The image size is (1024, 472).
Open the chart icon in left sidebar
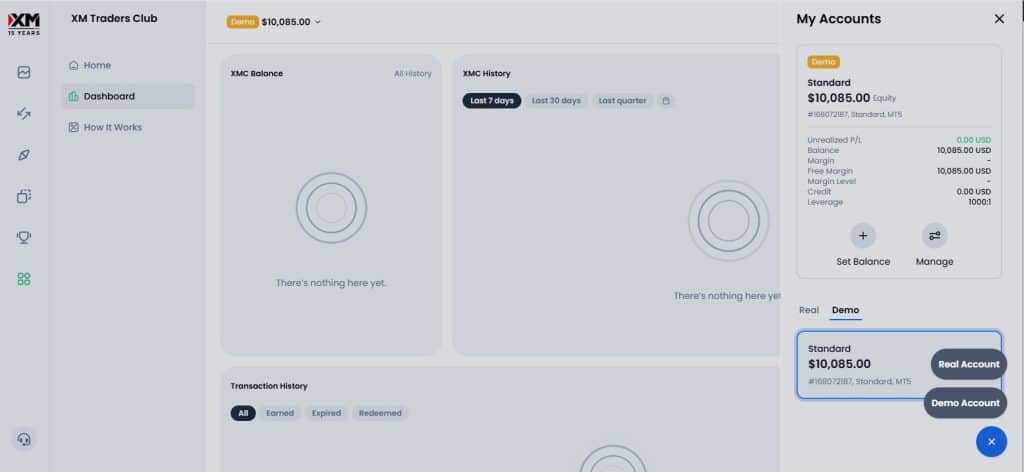pyautogui.click(x=24, y=72)
